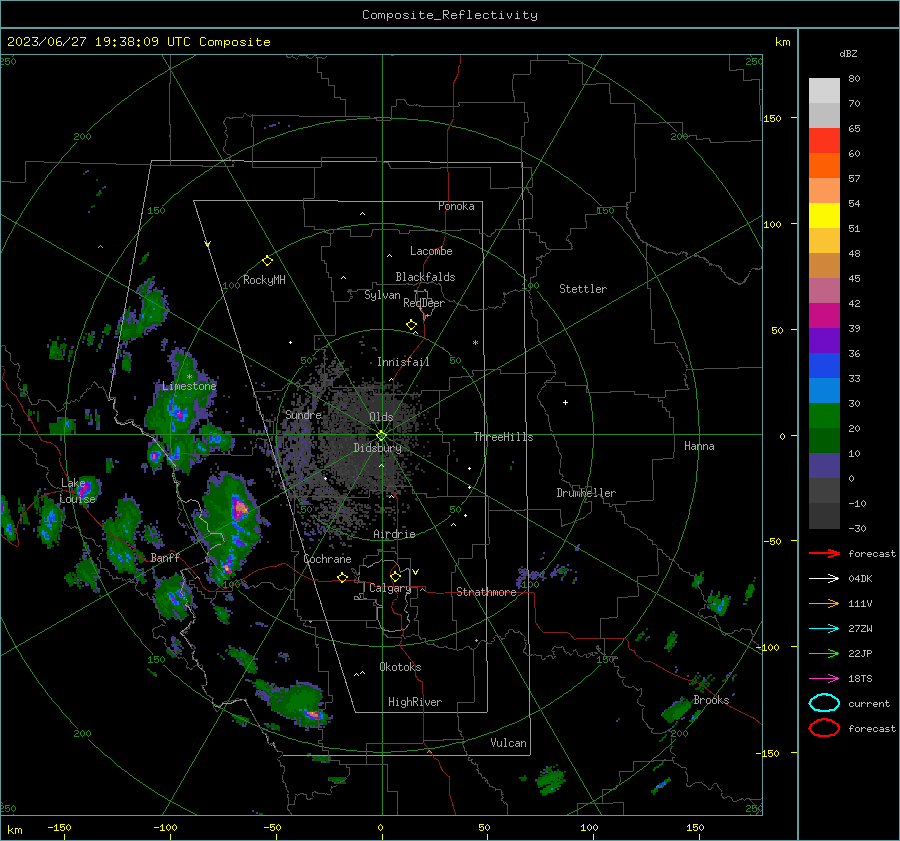Click the red forecast arrow in legend
Image resolution: width=900 pixels, height=841 pixels.
[824, 553]
